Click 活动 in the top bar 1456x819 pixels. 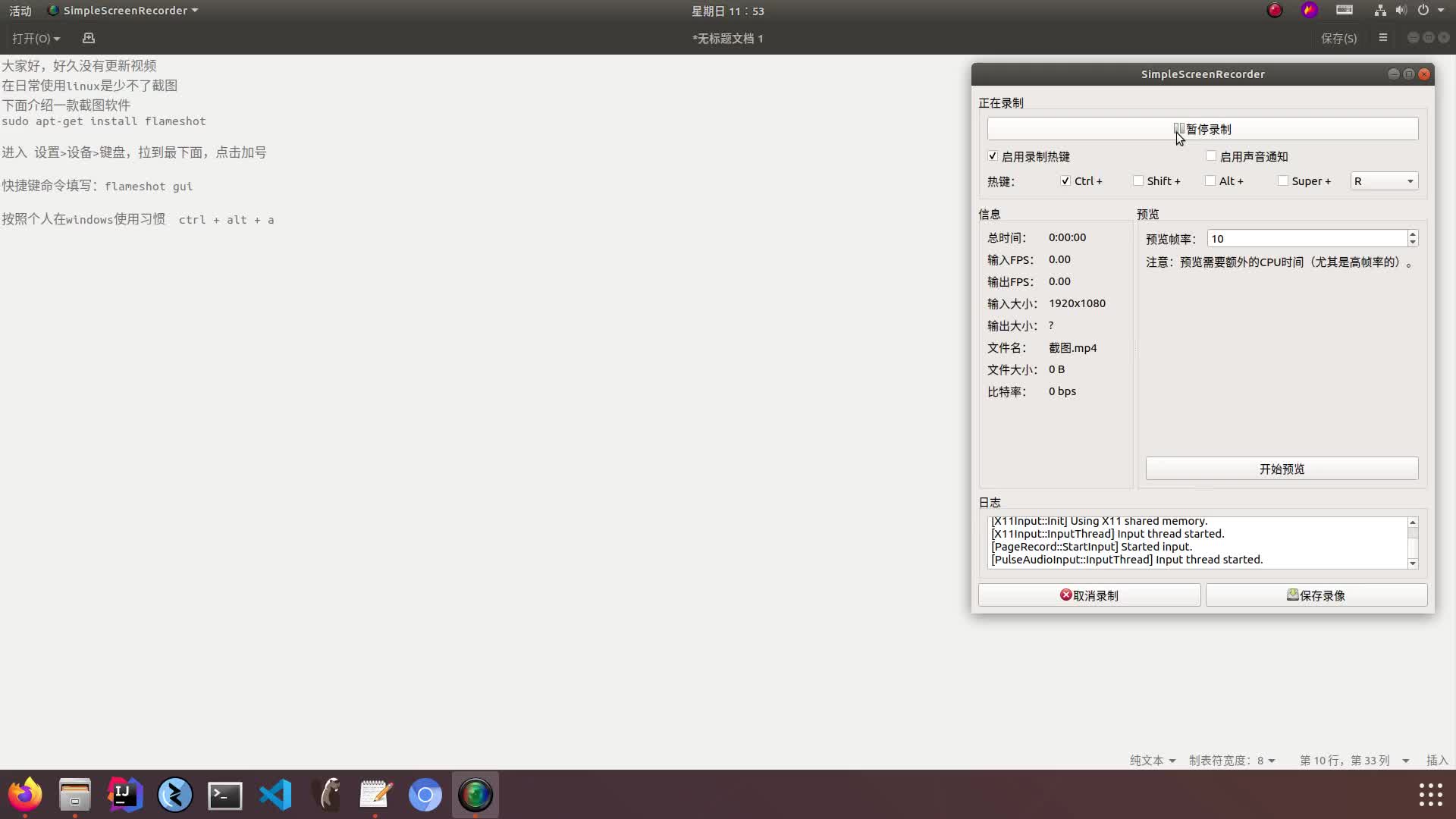pos(20,11)
